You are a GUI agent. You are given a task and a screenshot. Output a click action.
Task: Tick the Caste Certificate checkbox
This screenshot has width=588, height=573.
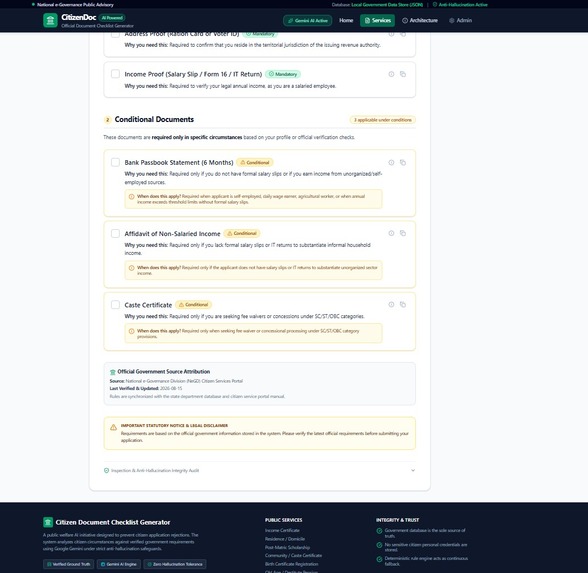tap(115, 304)
